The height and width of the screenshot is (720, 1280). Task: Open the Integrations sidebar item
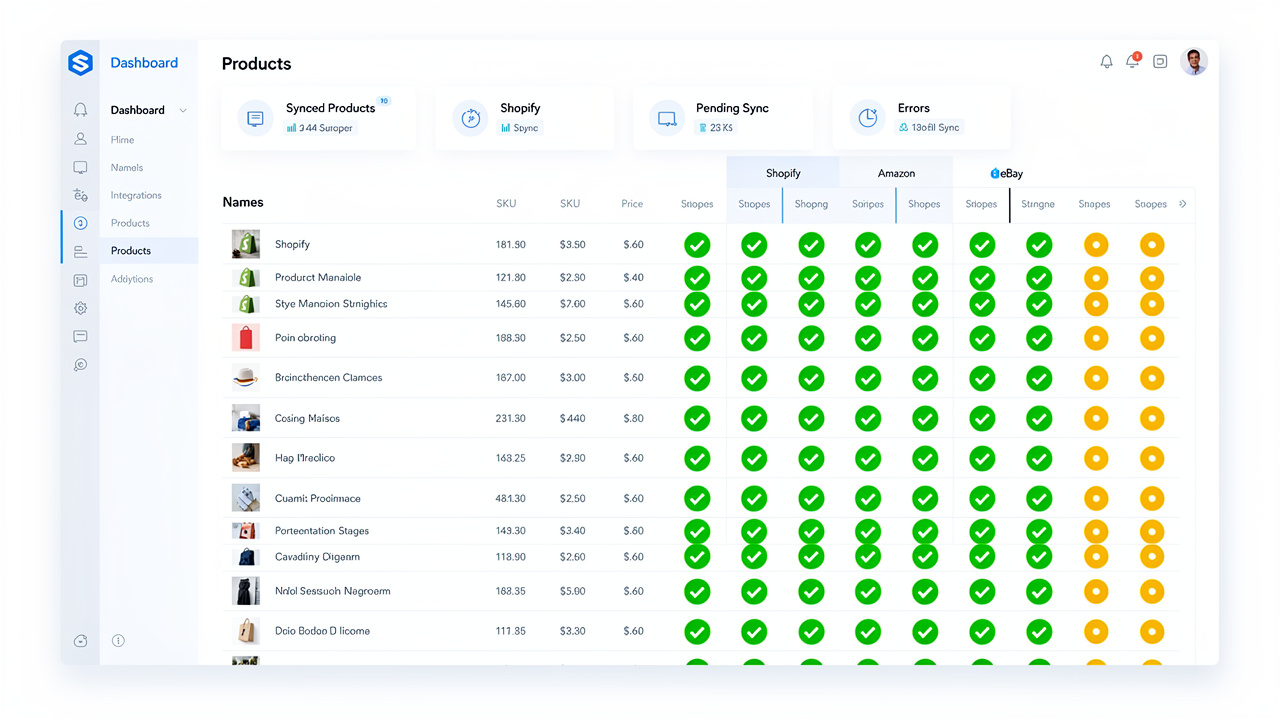click(x=136, y=195)
